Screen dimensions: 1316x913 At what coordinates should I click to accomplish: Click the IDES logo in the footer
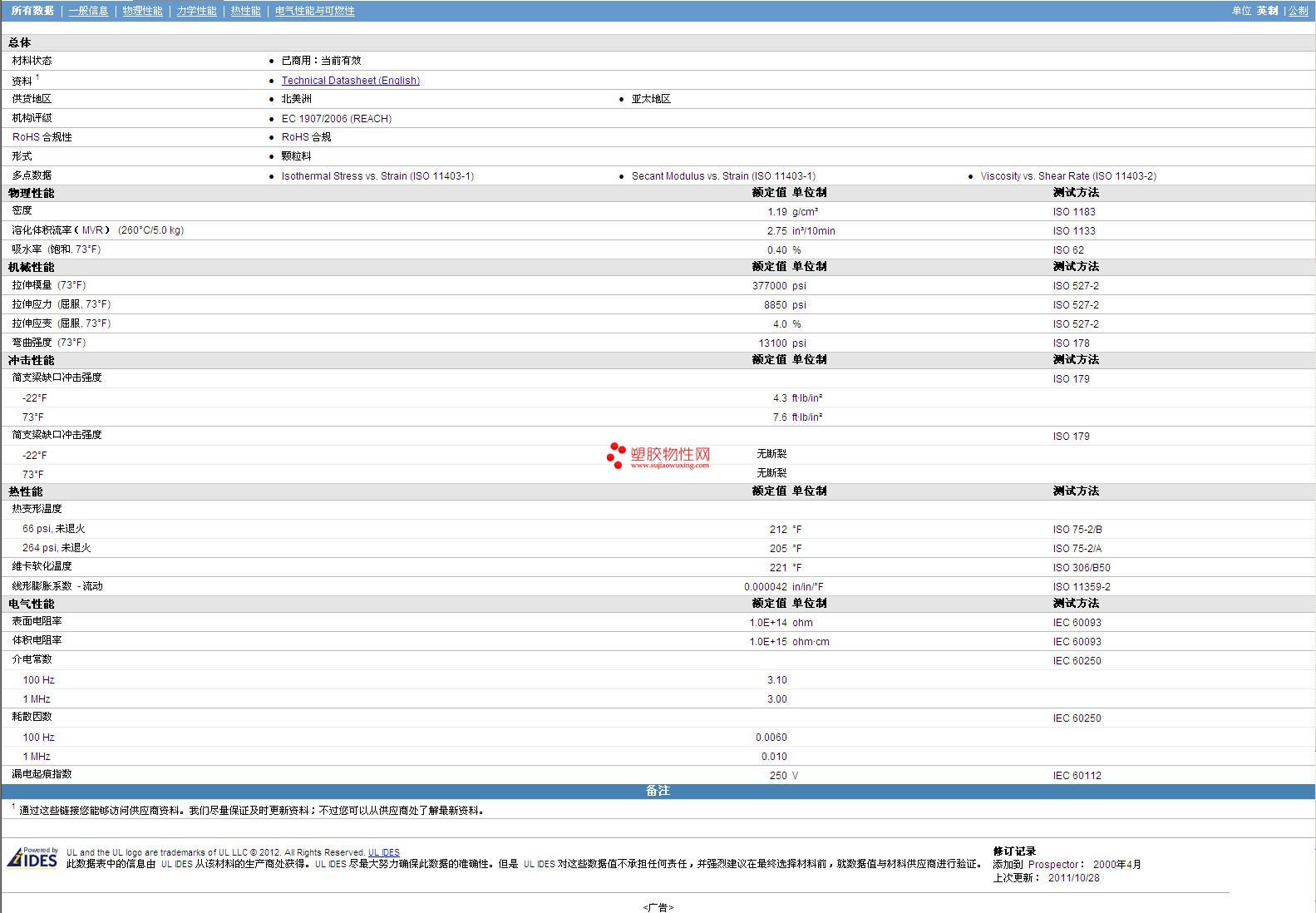33,858
